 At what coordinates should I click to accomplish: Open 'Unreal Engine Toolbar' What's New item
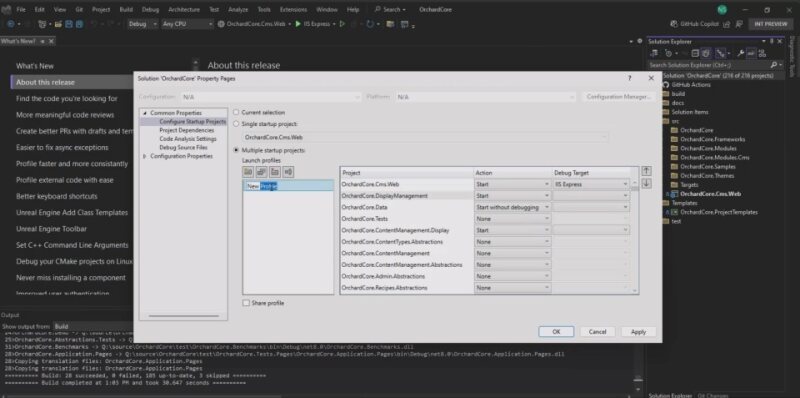pyautogui.click(x=52, y=229)
